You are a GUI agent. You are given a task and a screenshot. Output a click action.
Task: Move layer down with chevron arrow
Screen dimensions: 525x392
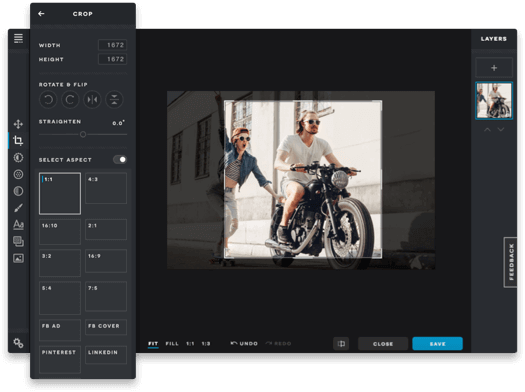(x=501, y=130)
